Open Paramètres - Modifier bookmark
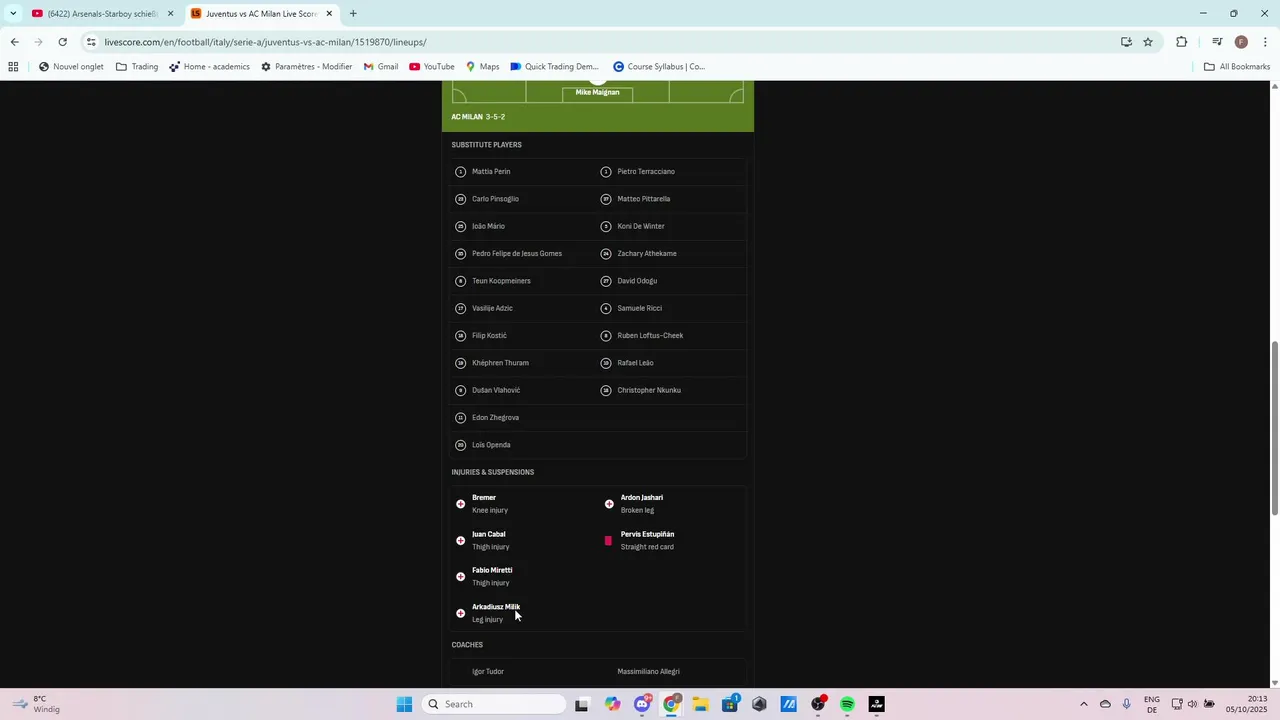The image size is (1280, 720). point(306,67)
